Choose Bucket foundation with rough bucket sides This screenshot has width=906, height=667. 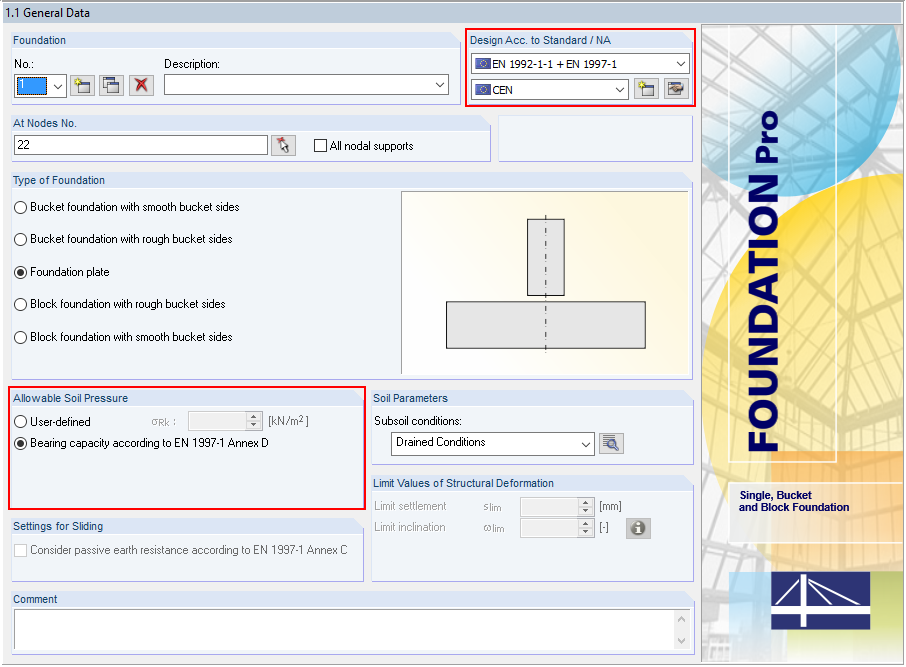click(x=20, y=239)
